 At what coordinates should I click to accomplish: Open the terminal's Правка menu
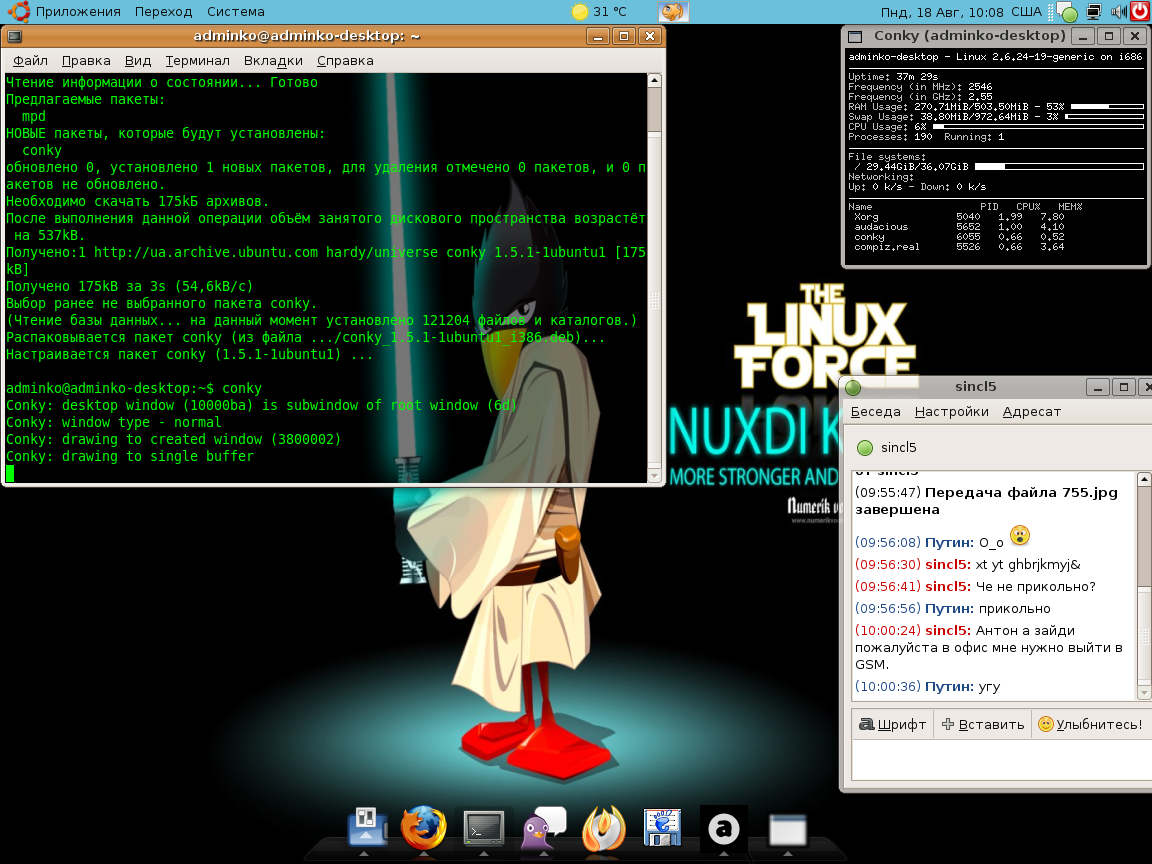(86, 61)
